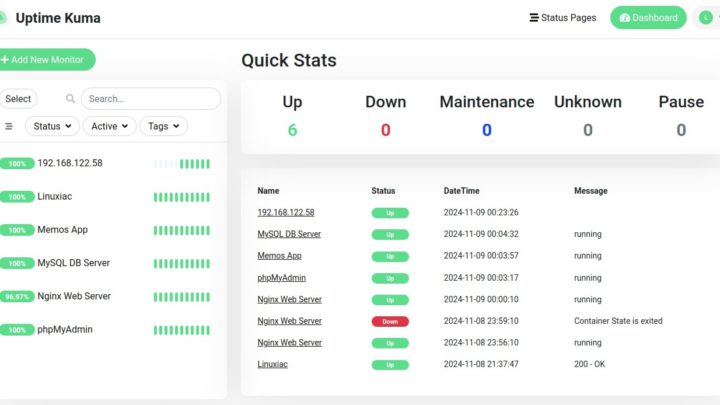Click the Dashboard speedometer icon
Screen dimensions: 720x405
(625, 18)
